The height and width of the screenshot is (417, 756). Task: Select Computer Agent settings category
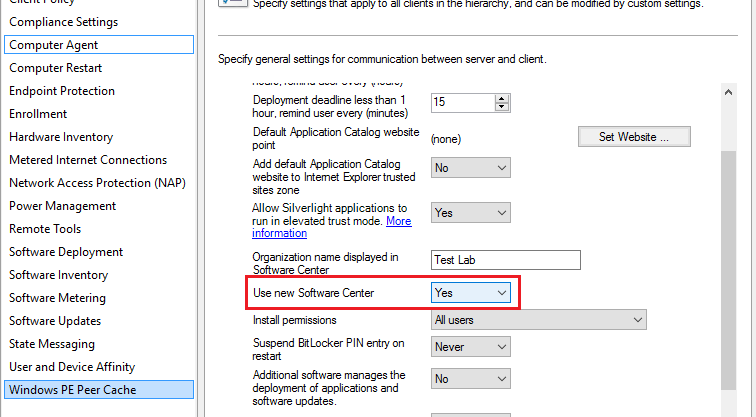[99, 44]
